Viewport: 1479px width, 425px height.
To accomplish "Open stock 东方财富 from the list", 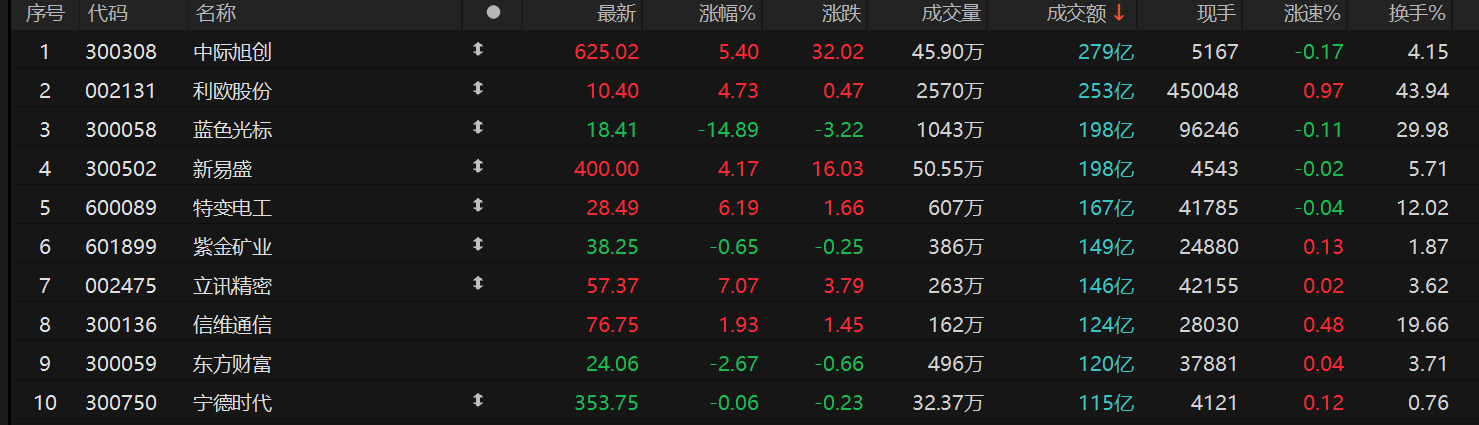I will click(232, 364).
